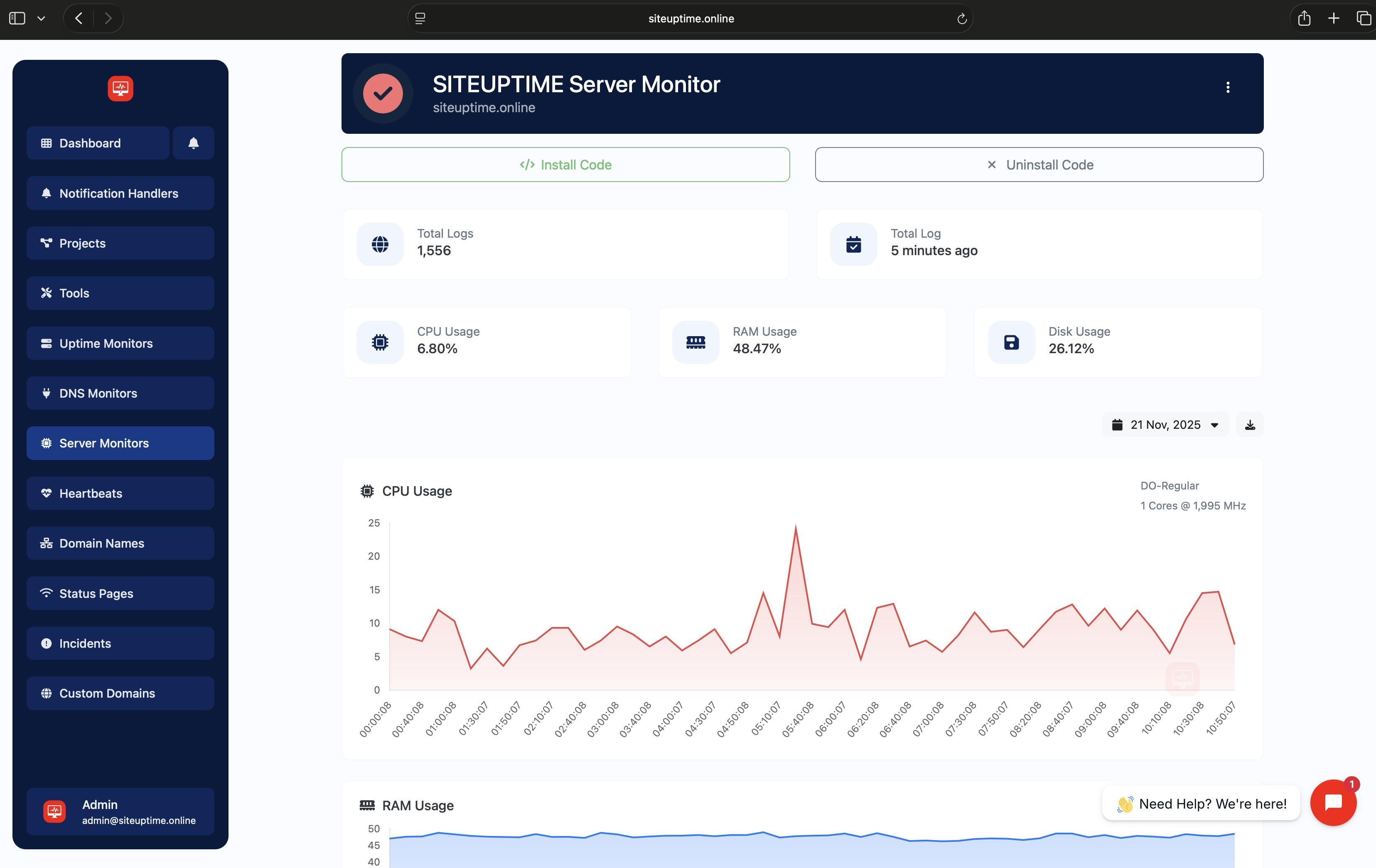Click the Share icon in Safari toolbar
This screenshot has width=1376, height=868.
coord(1305,18)
